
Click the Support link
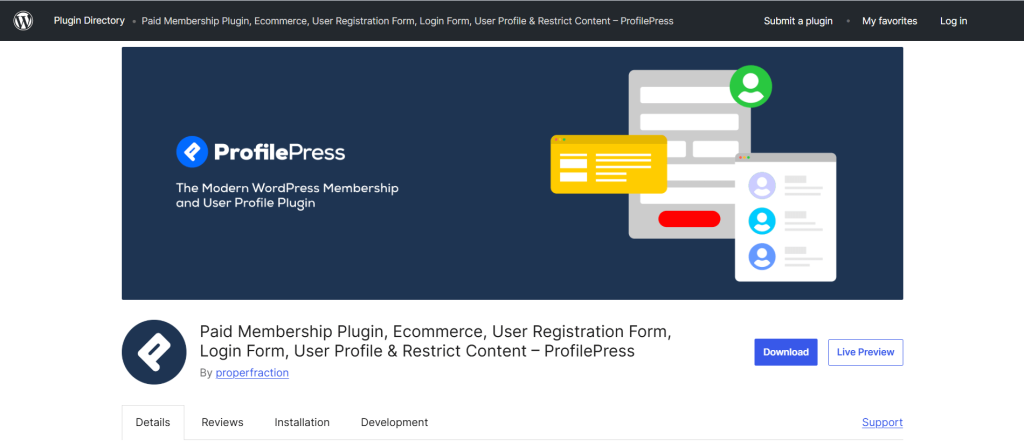point(882,422)
